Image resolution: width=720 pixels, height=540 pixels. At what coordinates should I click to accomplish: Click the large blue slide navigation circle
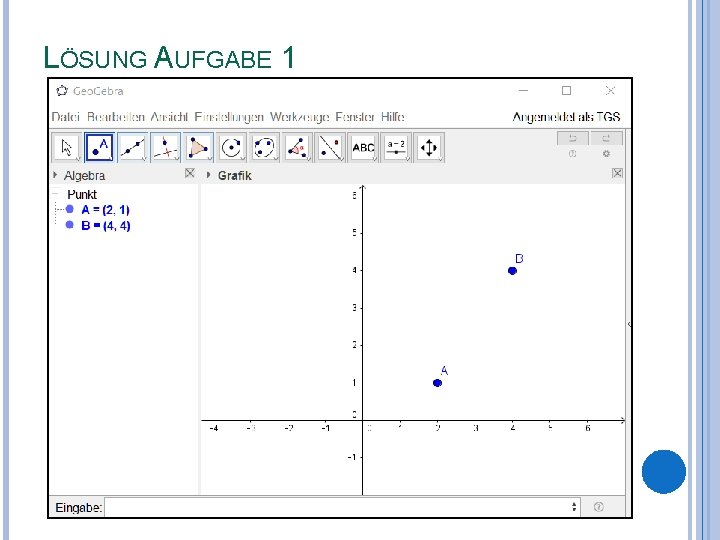pos(664,472)
